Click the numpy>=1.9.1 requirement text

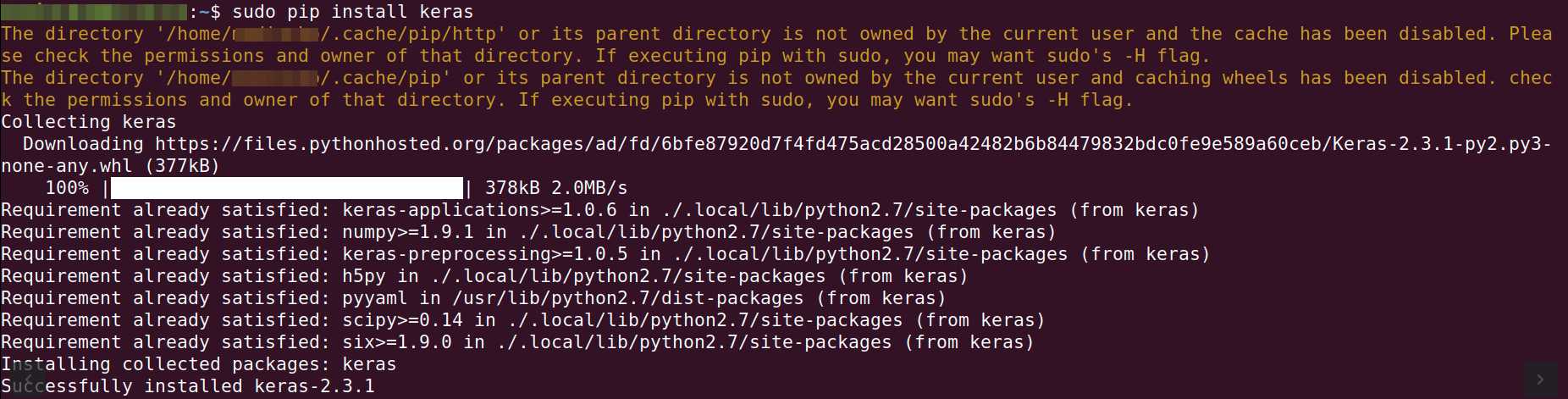pyautogui.click(x=408, y=232)
